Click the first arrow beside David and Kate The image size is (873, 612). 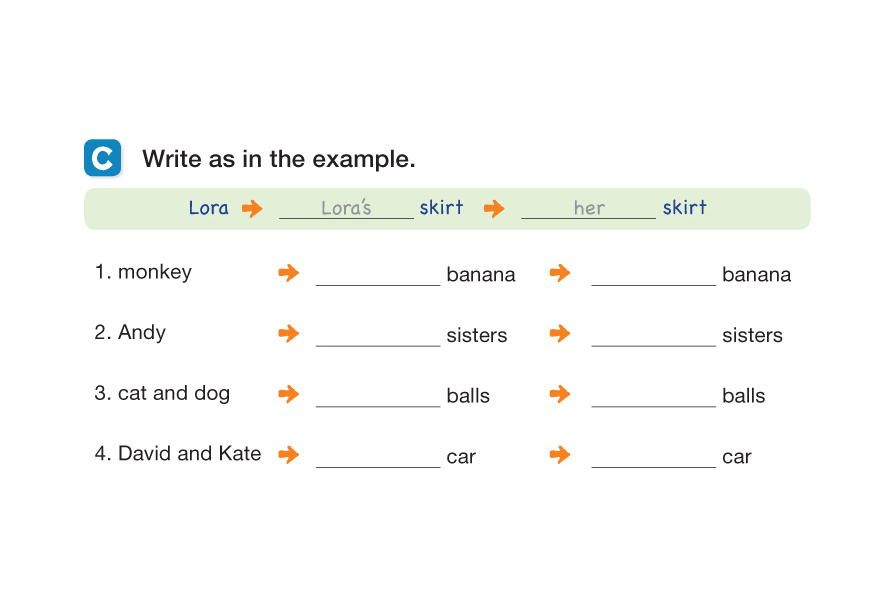tap(289, 455)
